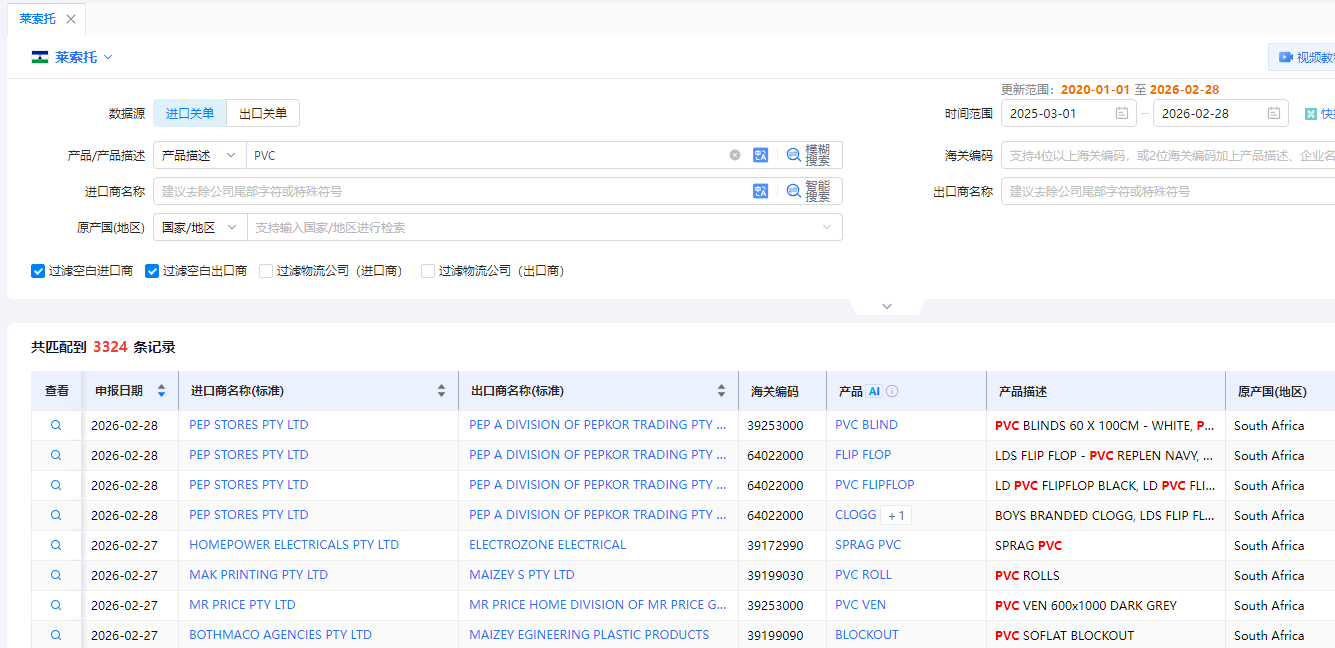Click the info icon next to the AI label
The height and width of the screenshot is (648, 1335).
(x=892, y=391)
